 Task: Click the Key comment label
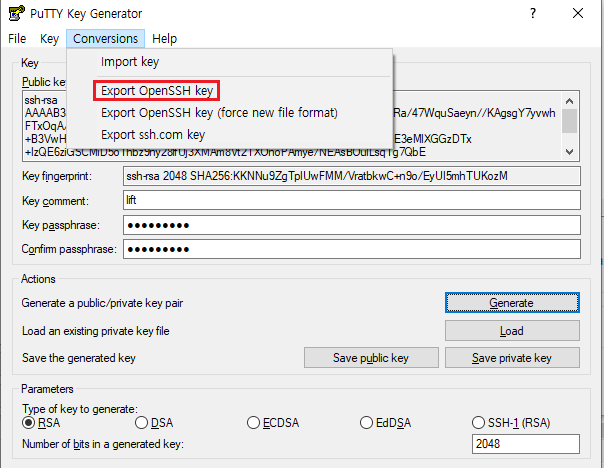[55, 201]
